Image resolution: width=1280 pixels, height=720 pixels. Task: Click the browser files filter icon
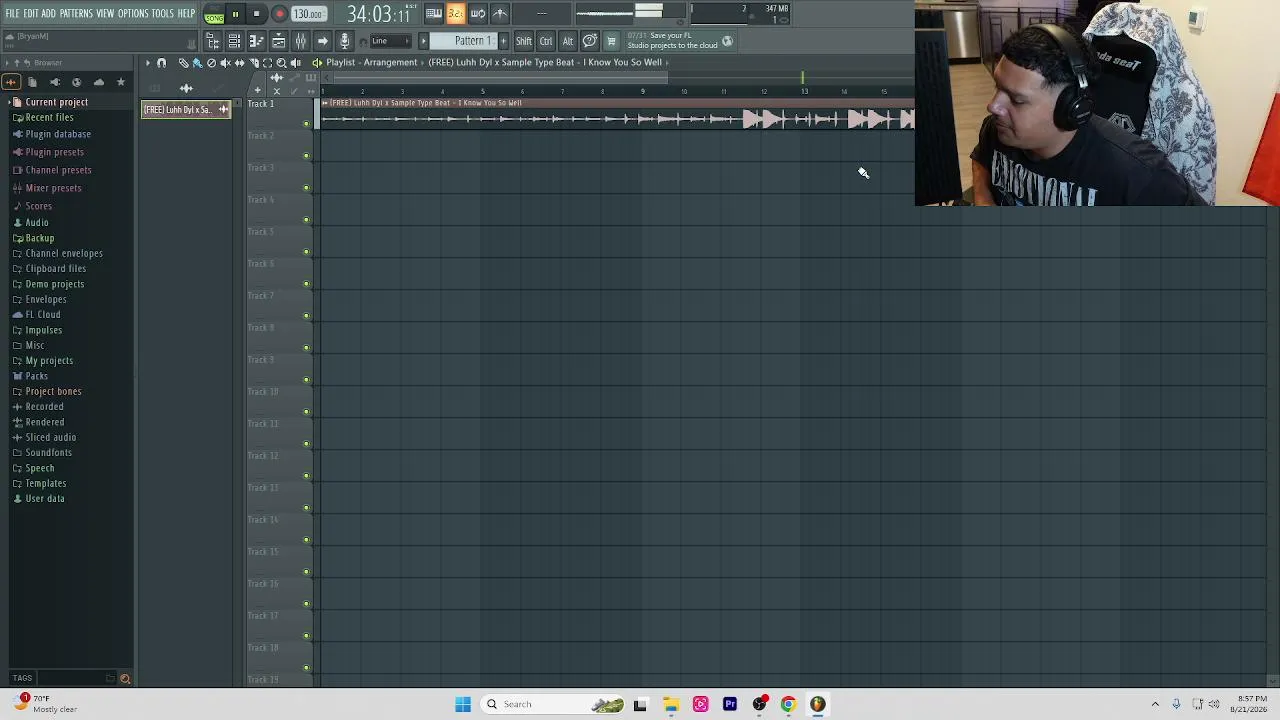pos(32,82)
